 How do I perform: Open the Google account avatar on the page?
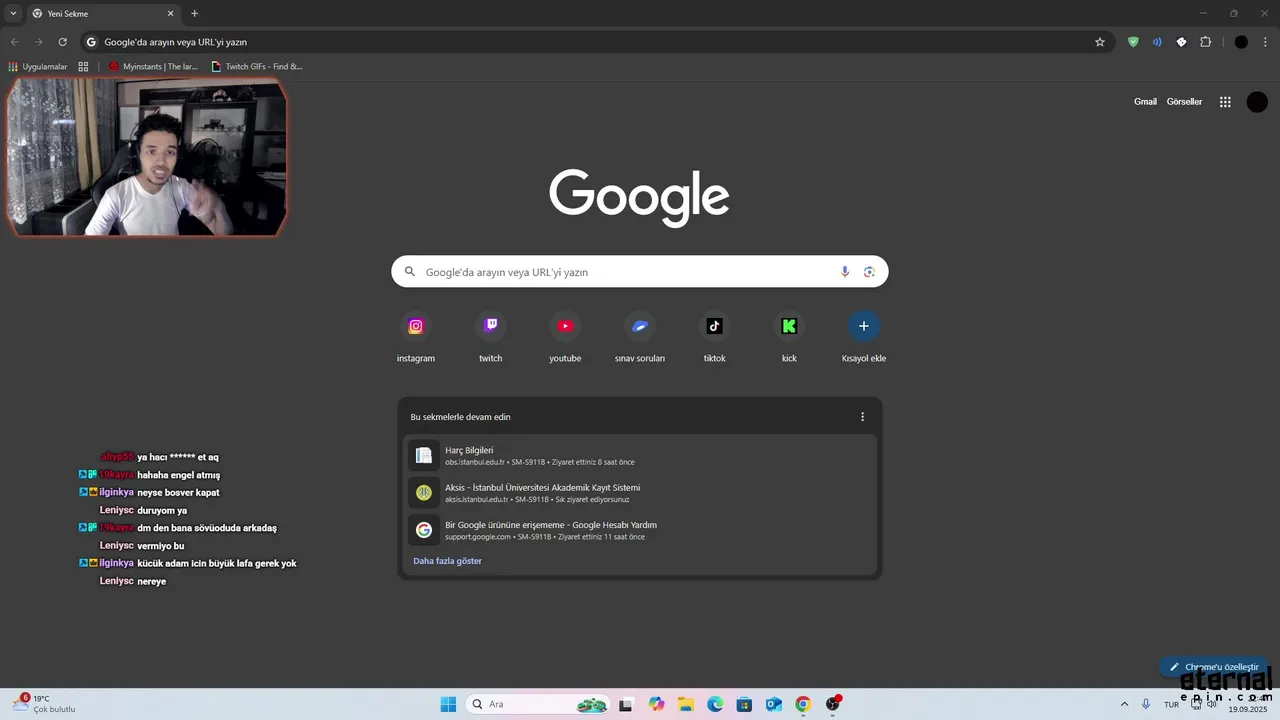pyautogui.click(x=1258, y=102)
